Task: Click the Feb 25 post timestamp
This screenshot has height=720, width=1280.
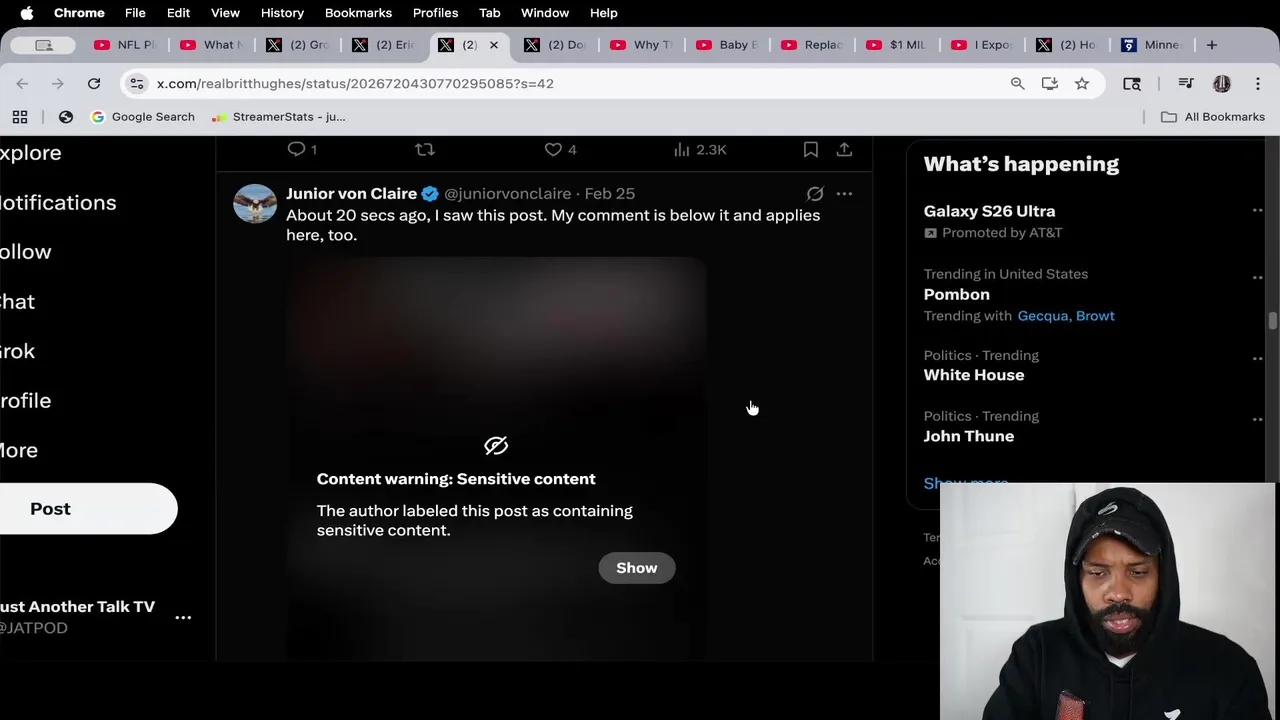Action: click(610, 194)
